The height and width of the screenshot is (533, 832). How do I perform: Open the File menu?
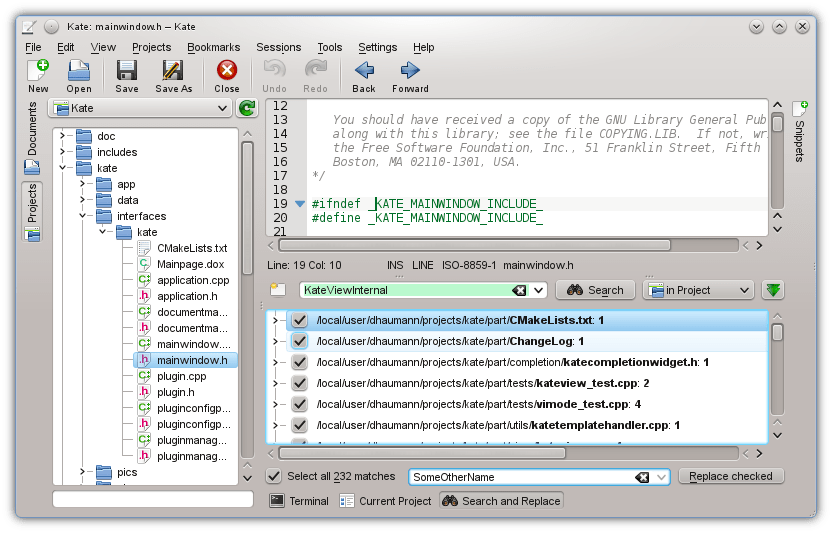33,47
